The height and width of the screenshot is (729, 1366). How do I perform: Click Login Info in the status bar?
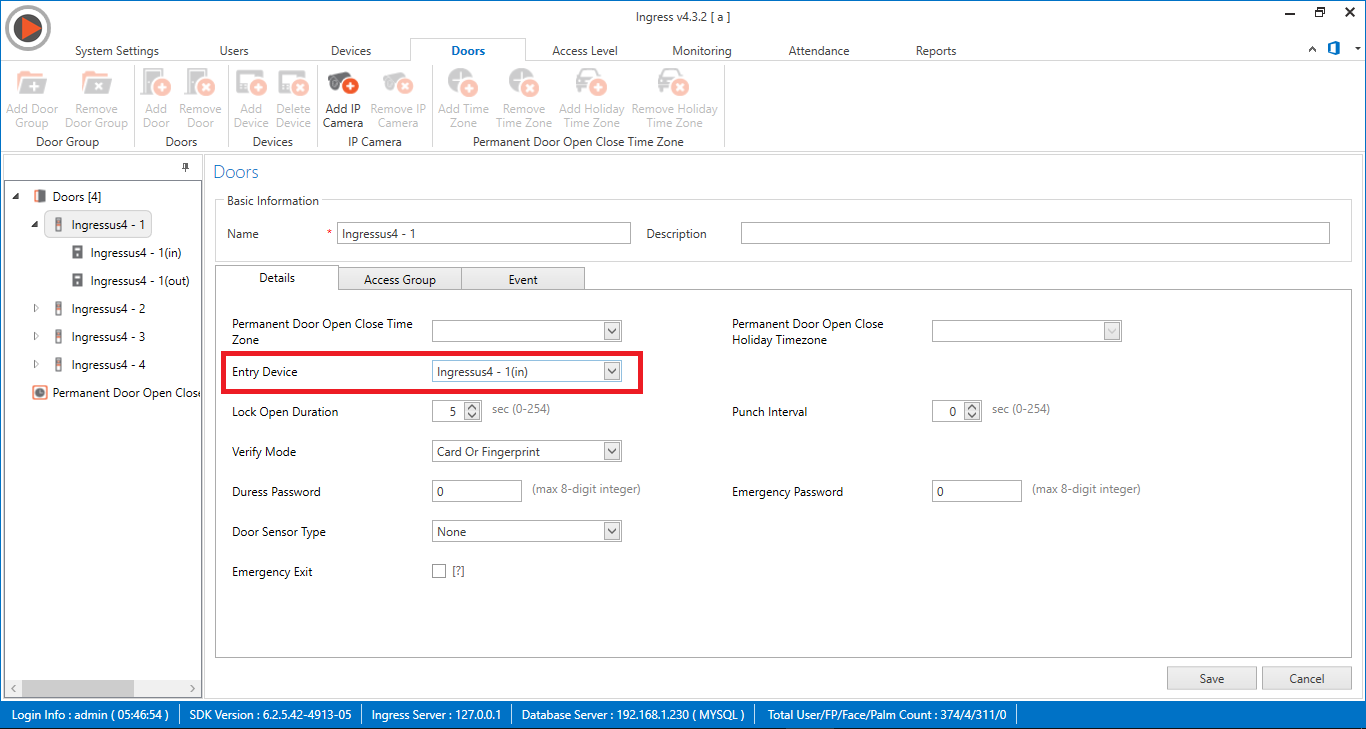pyautogui.click(x=90, y=715)
